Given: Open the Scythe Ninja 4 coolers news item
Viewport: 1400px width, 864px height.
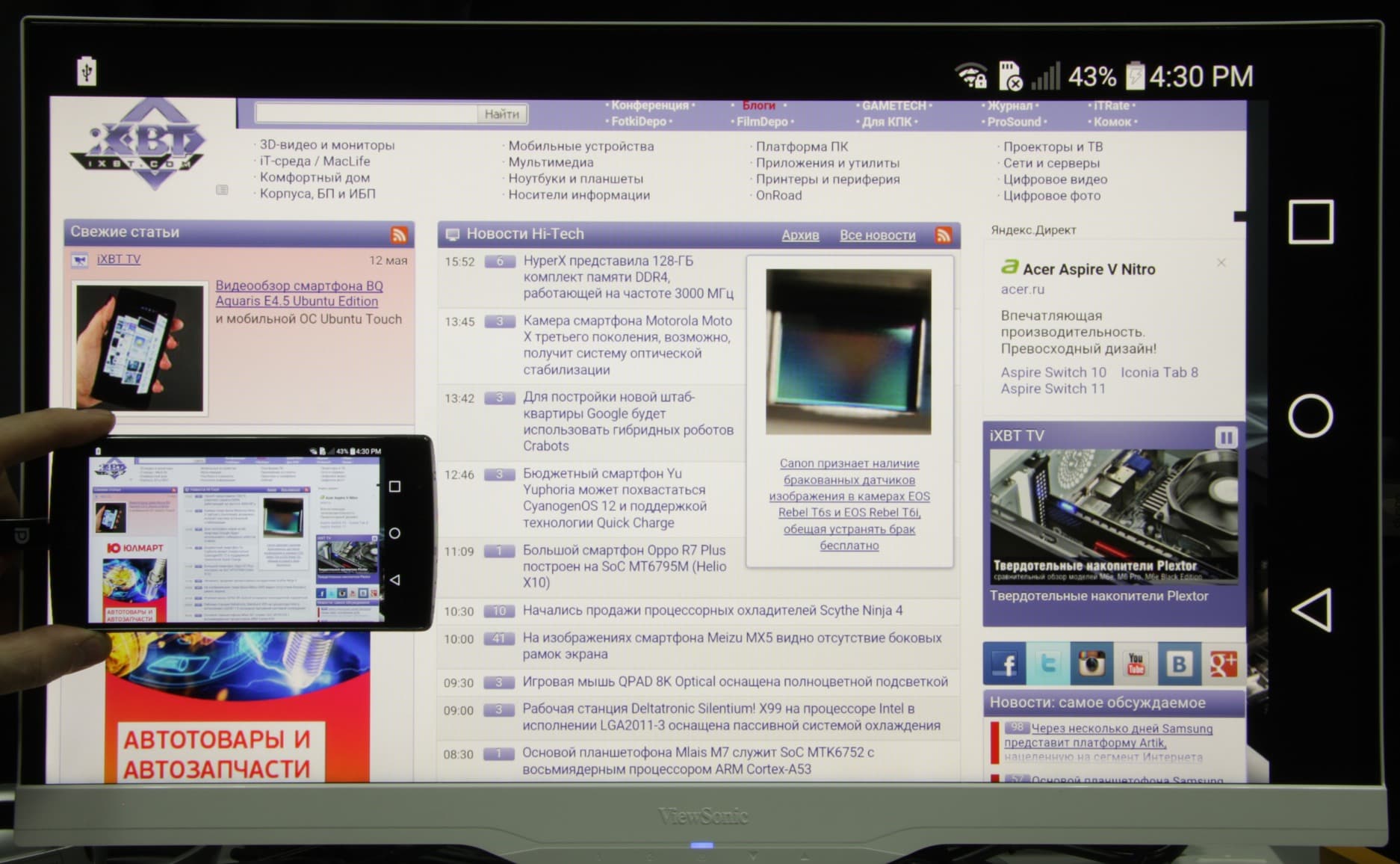Looking at the screenshot, I should 713,611.
